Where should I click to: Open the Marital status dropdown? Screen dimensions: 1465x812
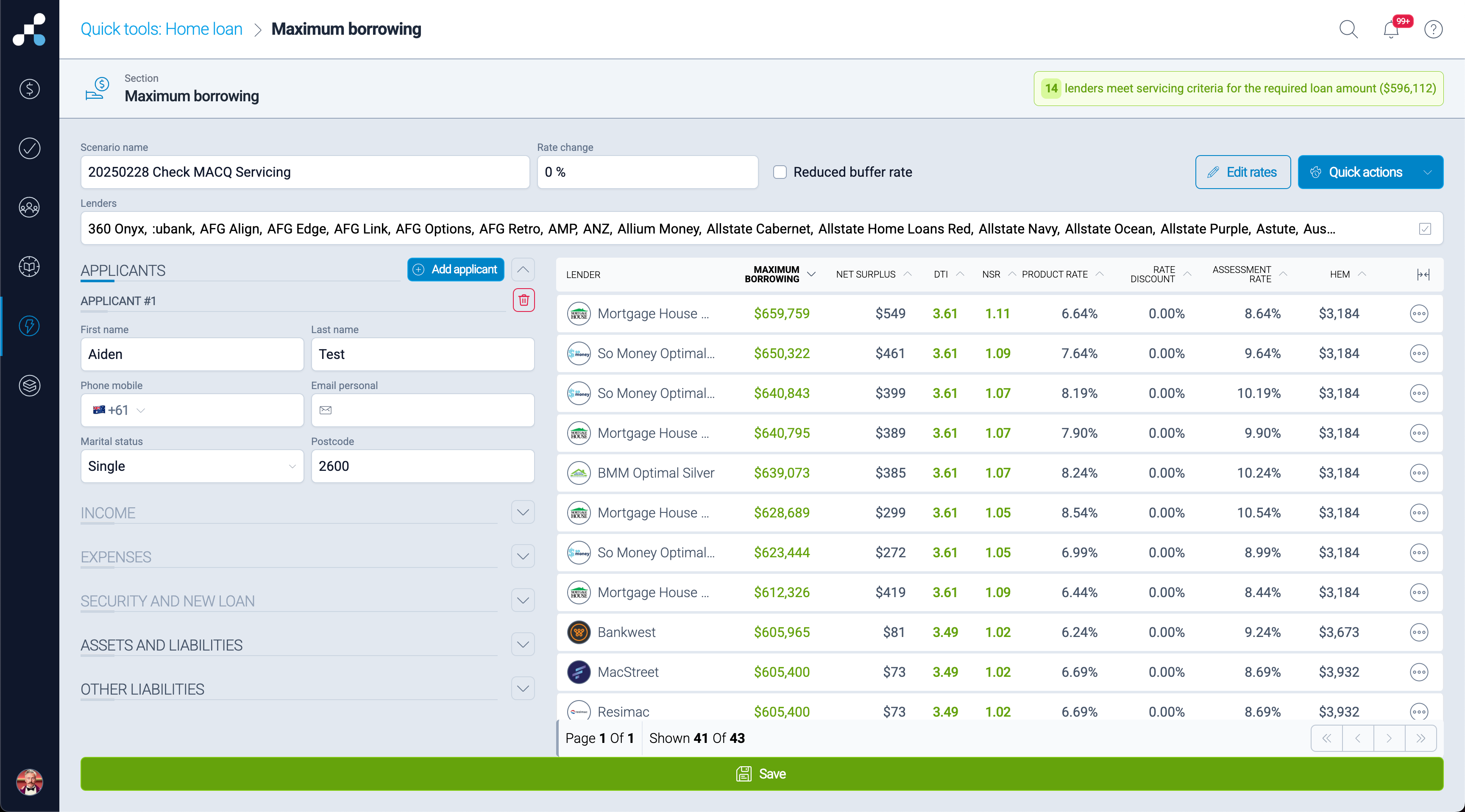click(x=192, y=466)
